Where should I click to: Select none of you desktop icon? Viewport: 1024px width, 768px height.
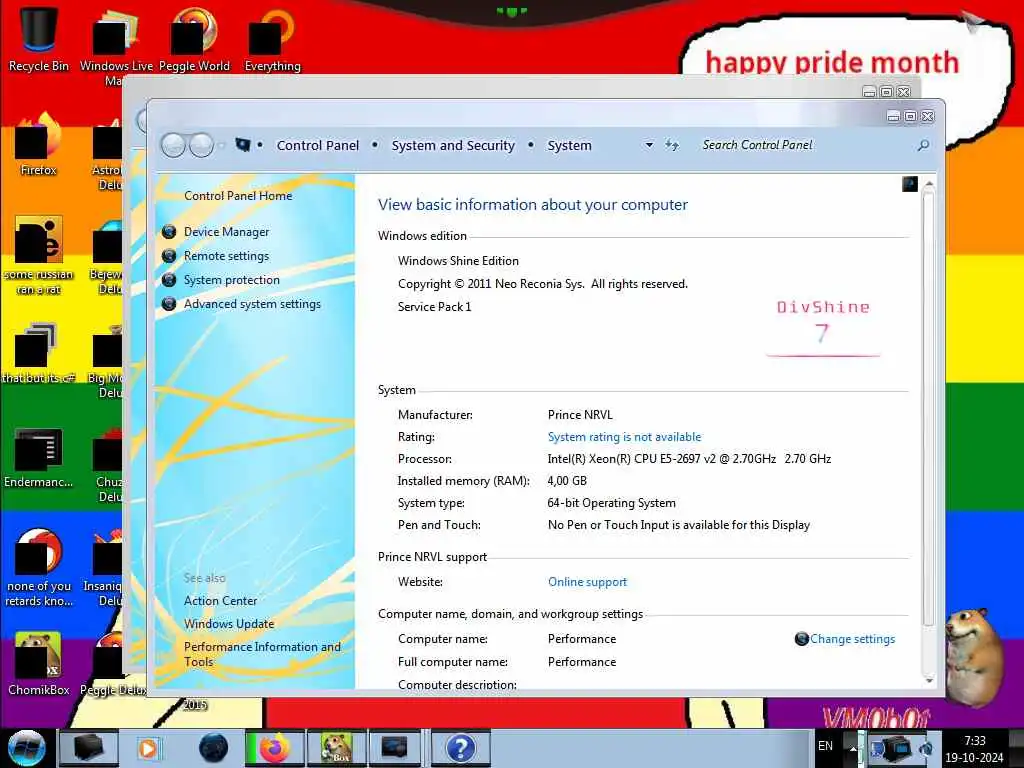(39, 568)
